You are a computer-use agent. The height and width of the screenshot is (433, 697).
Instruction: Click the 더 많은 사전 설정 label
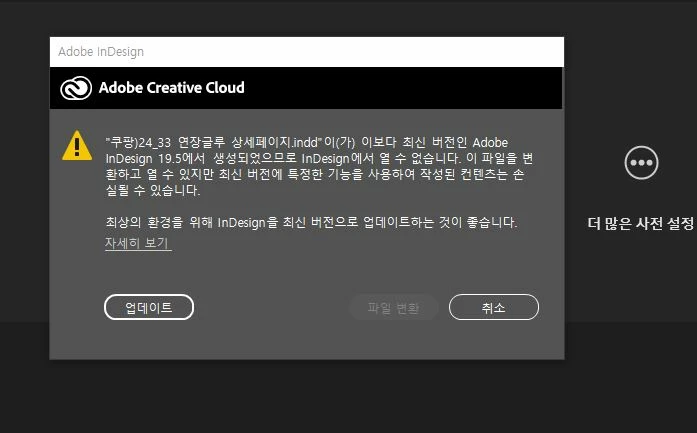(x=641, y=223)
